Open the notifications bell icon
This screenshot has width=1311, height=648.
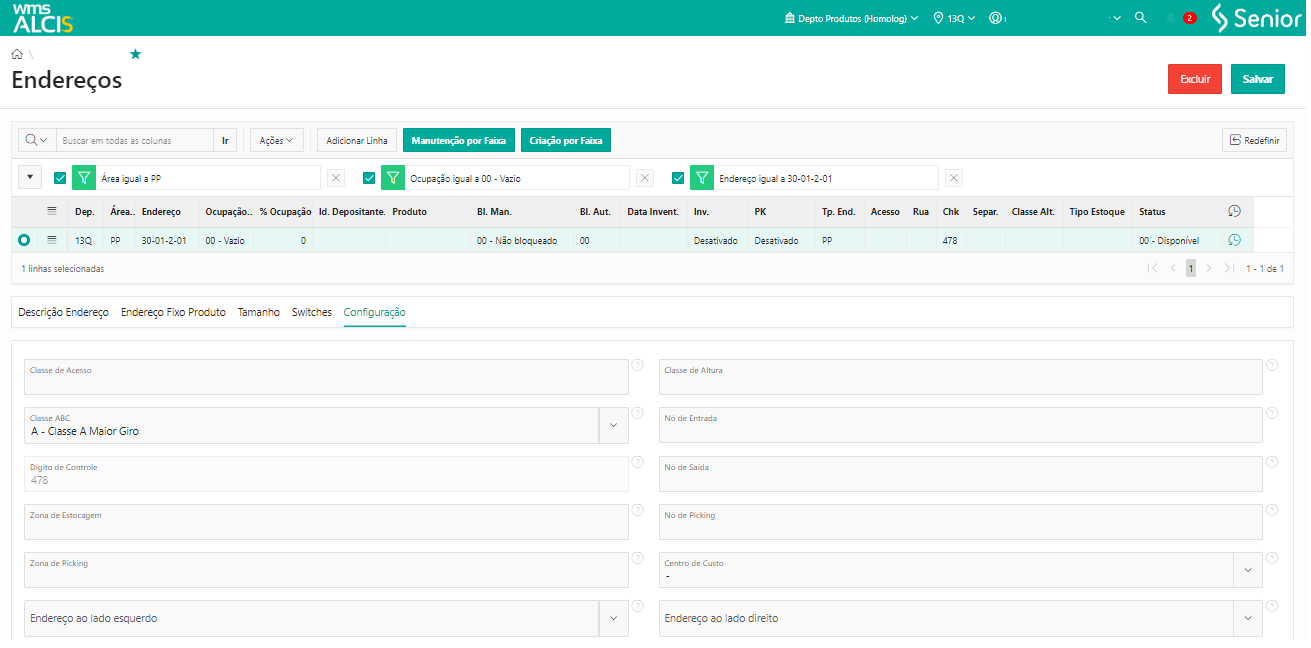click(x=1171, y=18)
